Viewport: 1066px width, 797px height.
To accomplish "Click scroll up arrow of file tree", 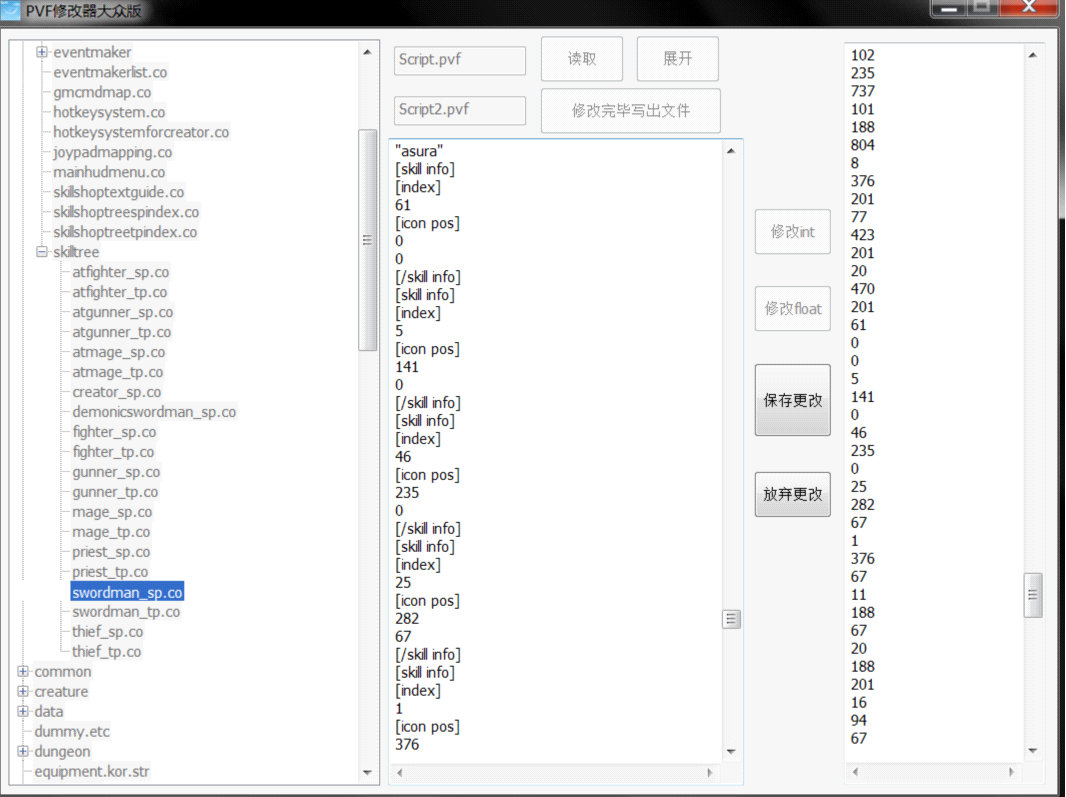I will coord(367,52).
